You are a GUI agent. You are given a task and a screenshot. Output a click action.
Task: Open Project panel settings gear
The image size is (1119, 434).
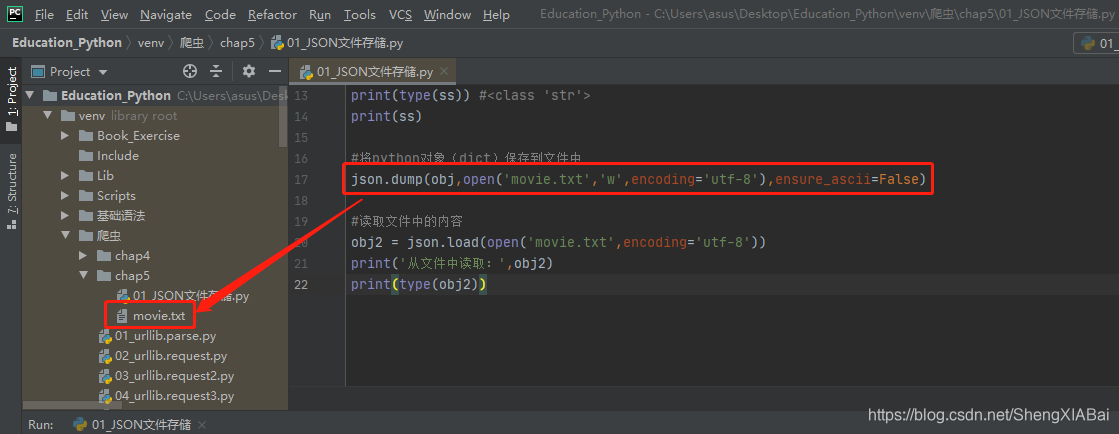[x=248, y=71]
